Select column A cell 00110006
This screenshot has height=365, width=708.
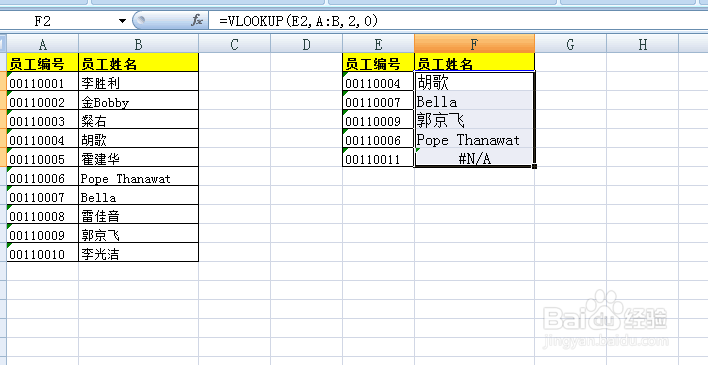click(x=42, y=176)
